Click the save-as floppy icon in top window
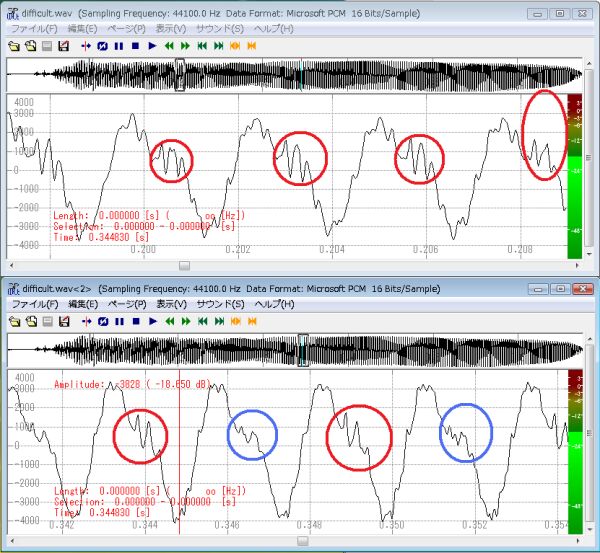This screenshot has height=553, width=600. (64, 46)
